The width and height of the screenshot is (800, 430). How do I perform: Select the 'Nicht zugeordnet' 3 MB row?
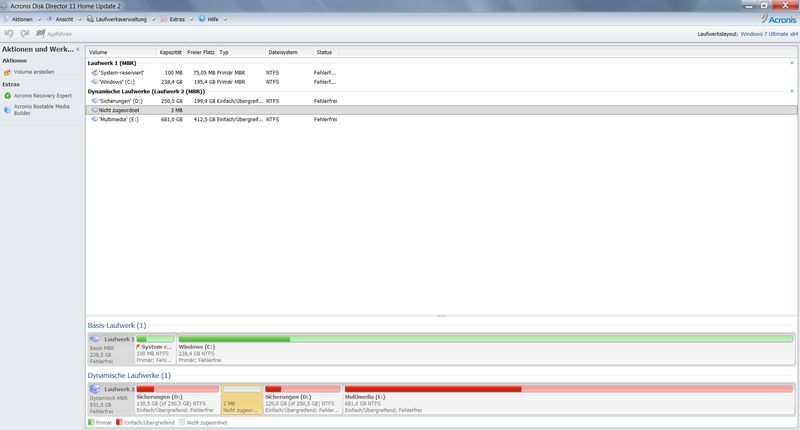[441, 110]
